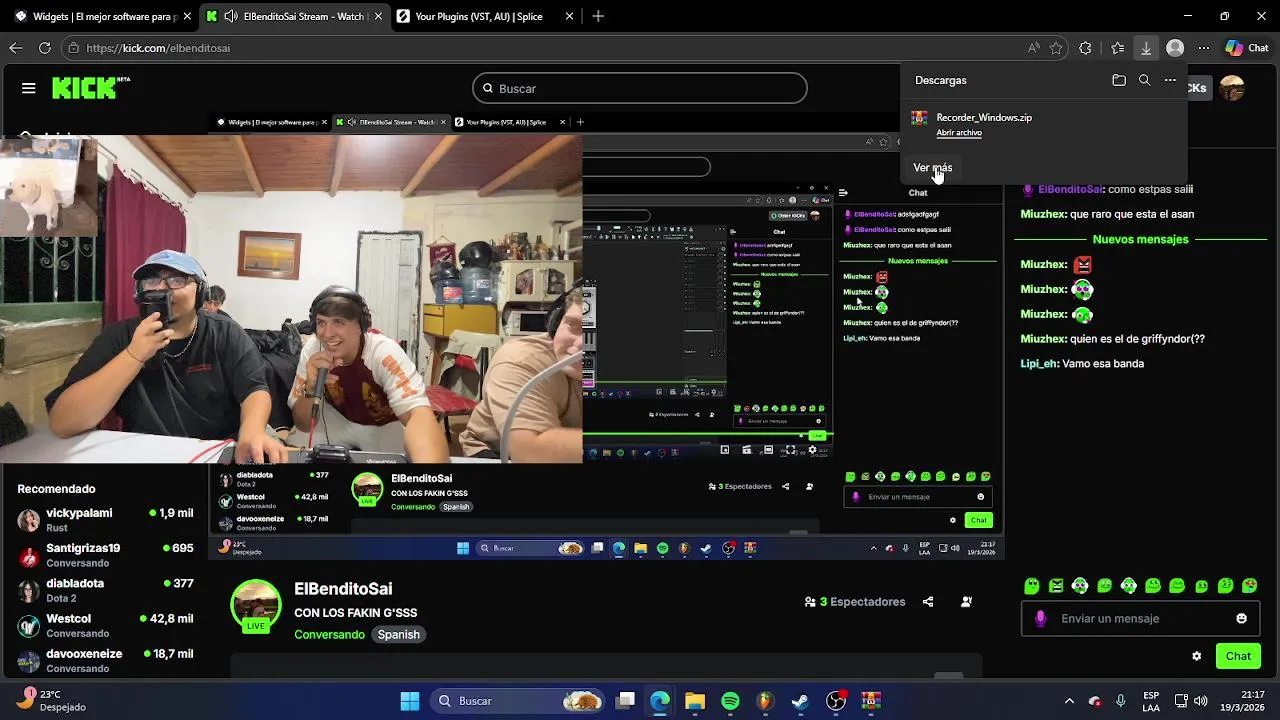This screenshot has height=720, width=1280.
Task: Click the taskbar Buscar search box
Action: (x=519, y=701)
